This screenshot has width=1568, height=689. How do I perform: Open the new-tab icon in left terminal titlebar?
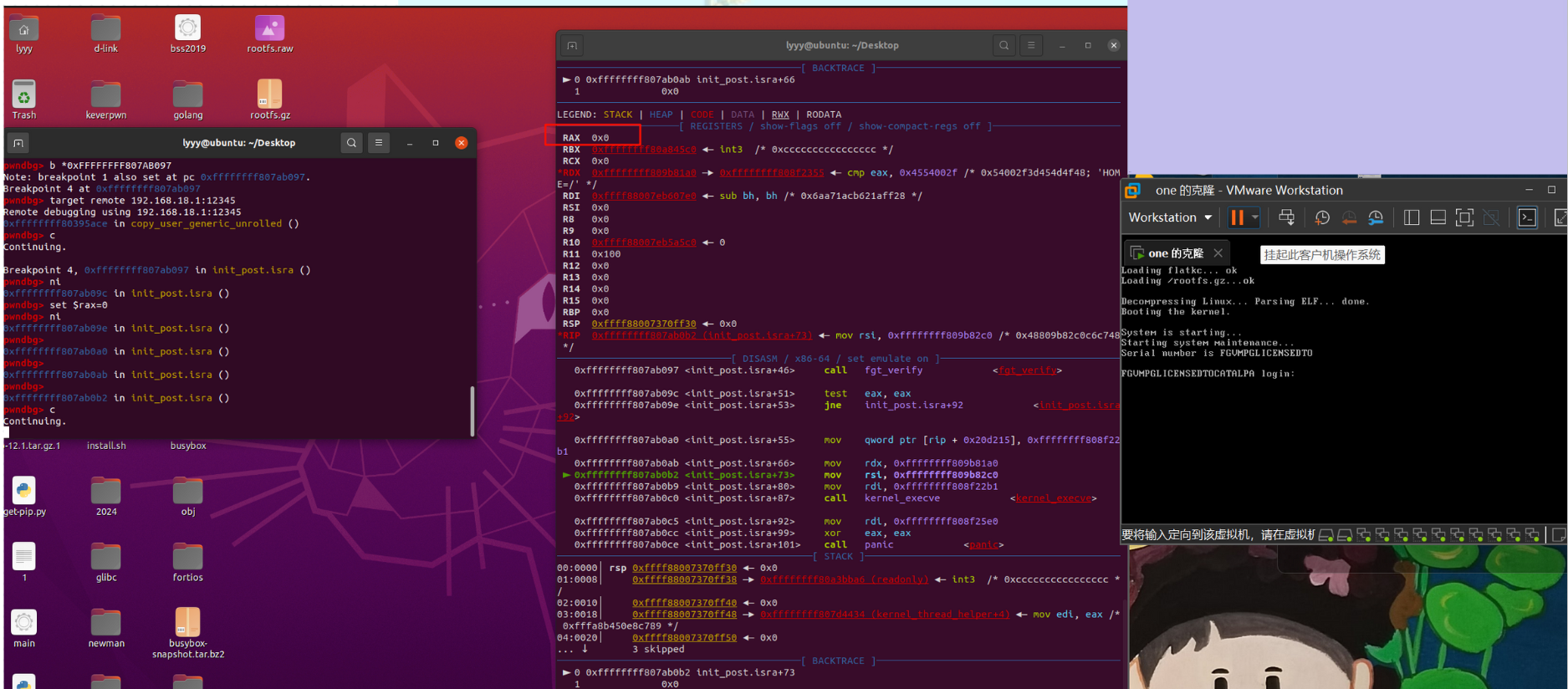(18, 143)
